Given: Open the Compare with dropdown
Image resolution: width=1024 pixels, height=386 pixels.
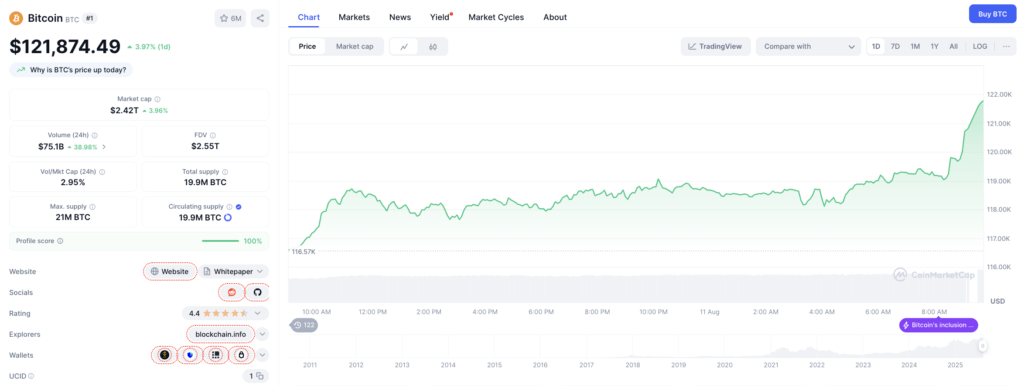Looking at the screenshot, I should point(808,46).
